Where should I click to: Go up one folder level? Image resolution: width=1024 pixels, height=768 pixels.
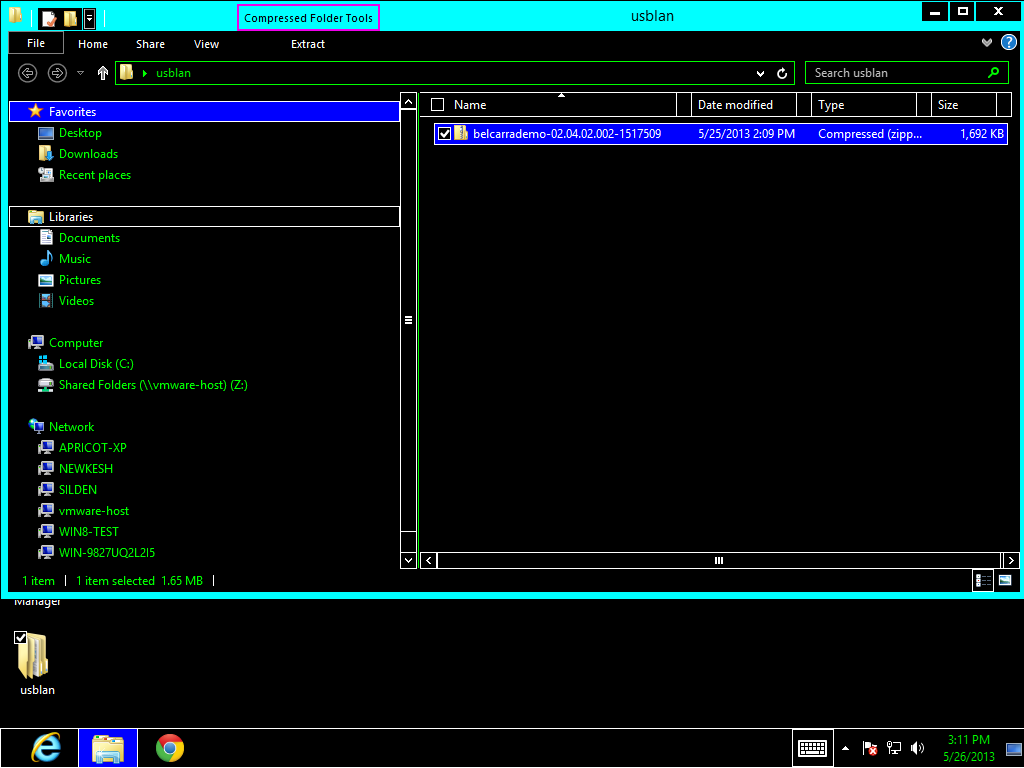(103, 72)
